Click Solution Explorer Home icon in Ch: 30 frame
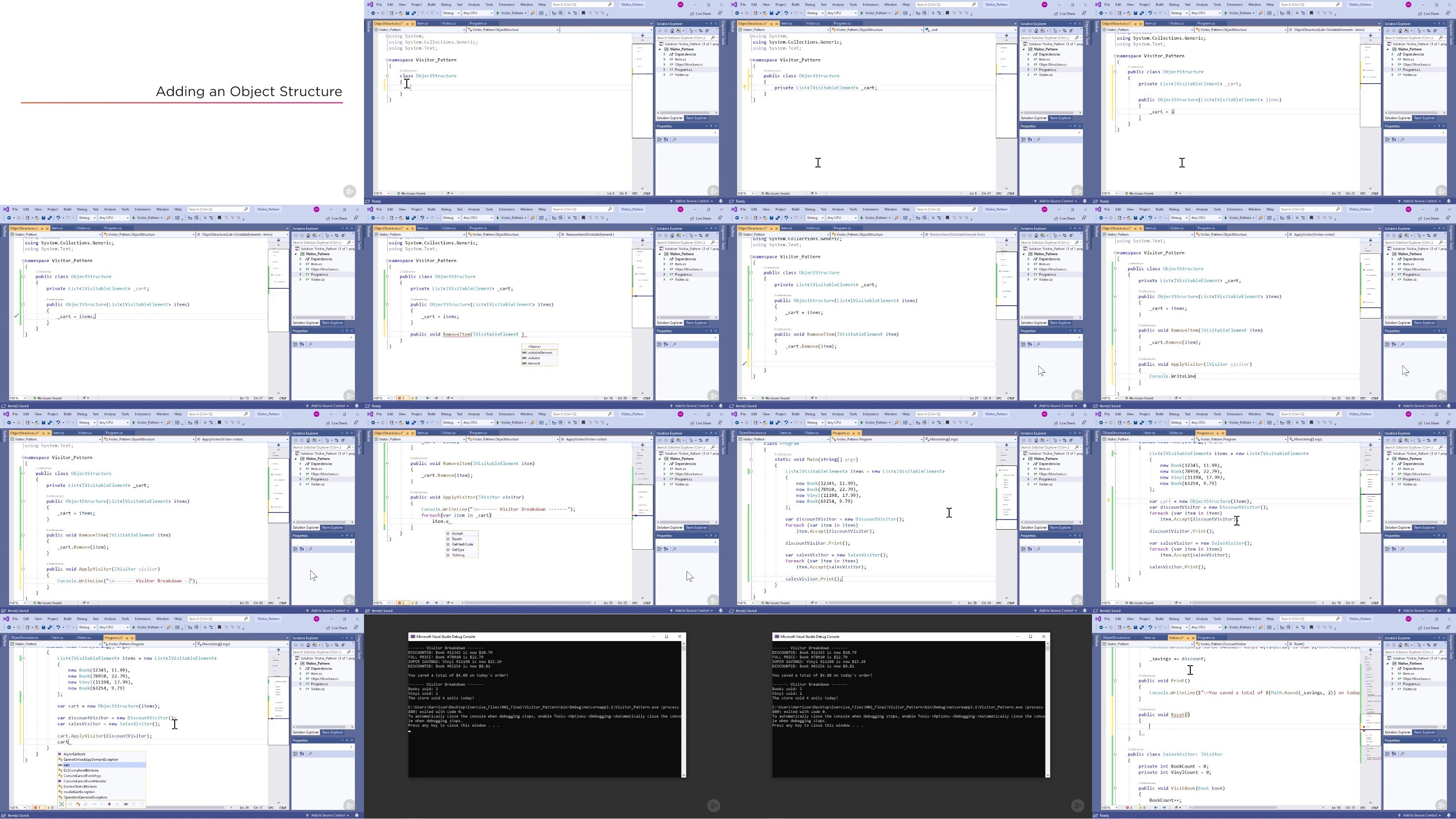The width and height of the screenshot is (1456, 819). click(1400, 236)
